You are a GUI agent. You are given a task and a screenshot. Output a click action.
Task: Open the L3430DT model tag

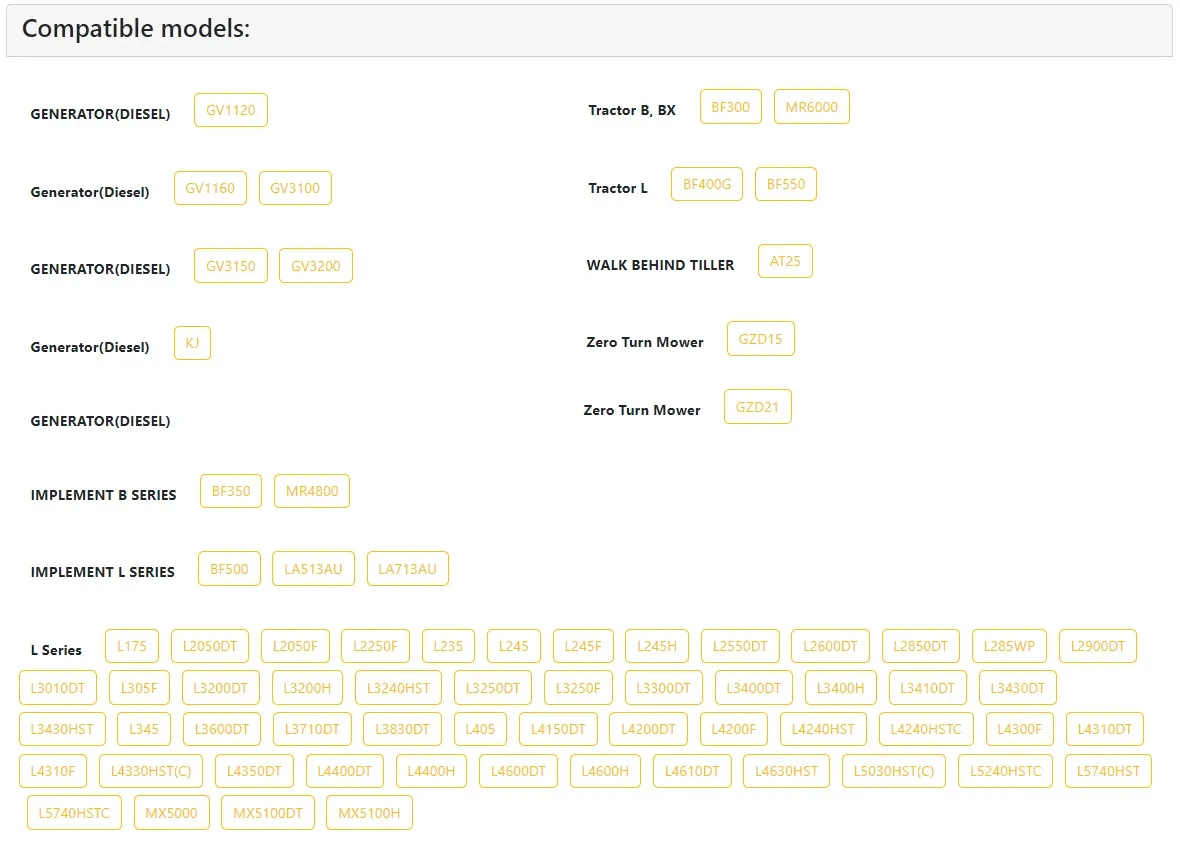[x=1017, y=688]
